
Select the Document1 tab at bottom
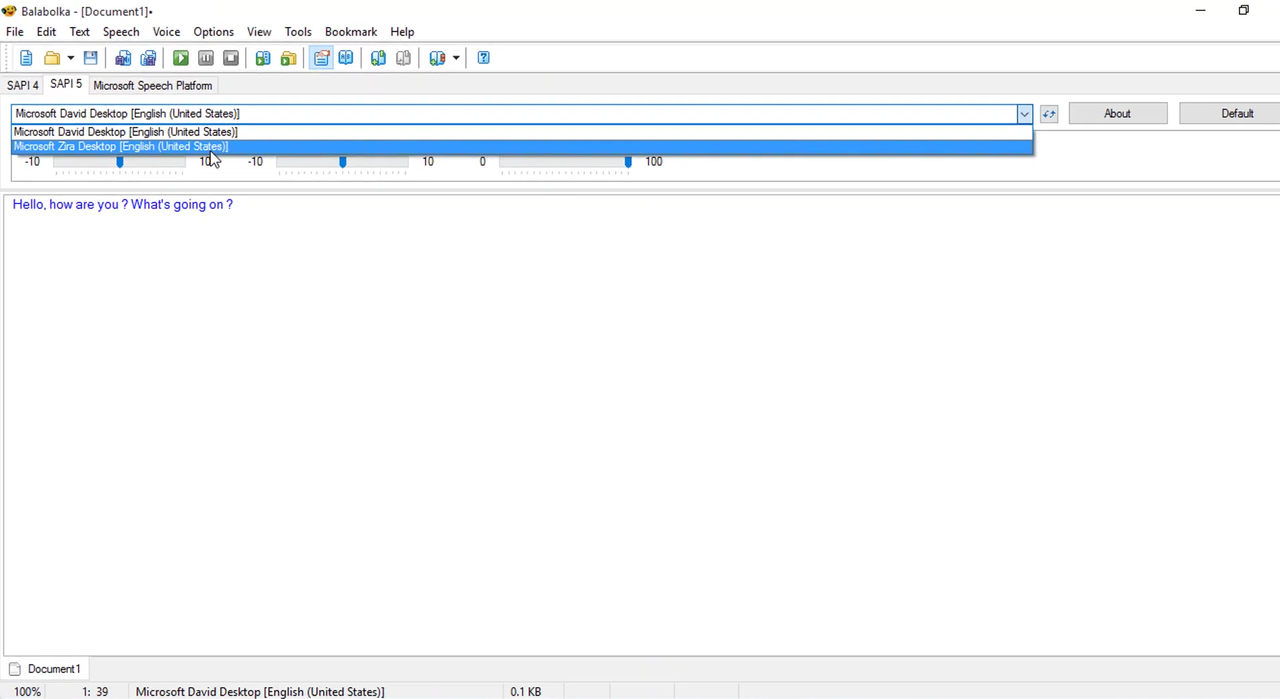[x=45, y=669]
